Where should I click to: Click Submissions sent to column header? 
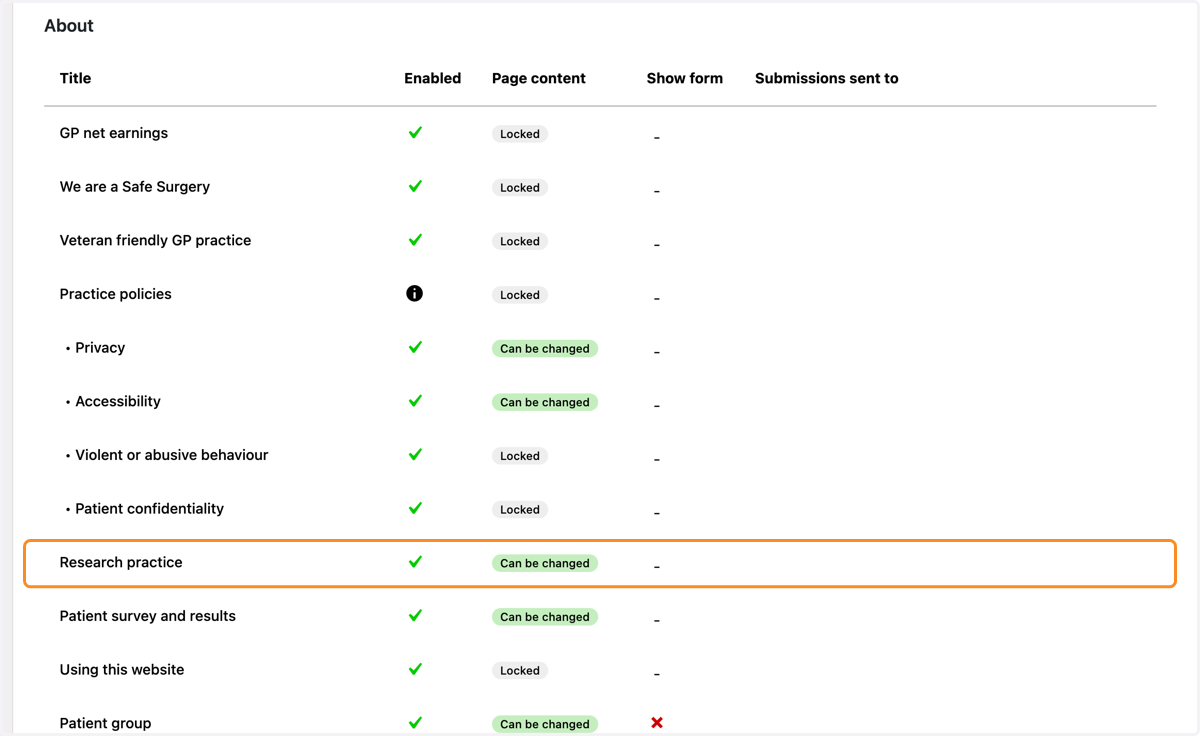click(x=827, y=78)
